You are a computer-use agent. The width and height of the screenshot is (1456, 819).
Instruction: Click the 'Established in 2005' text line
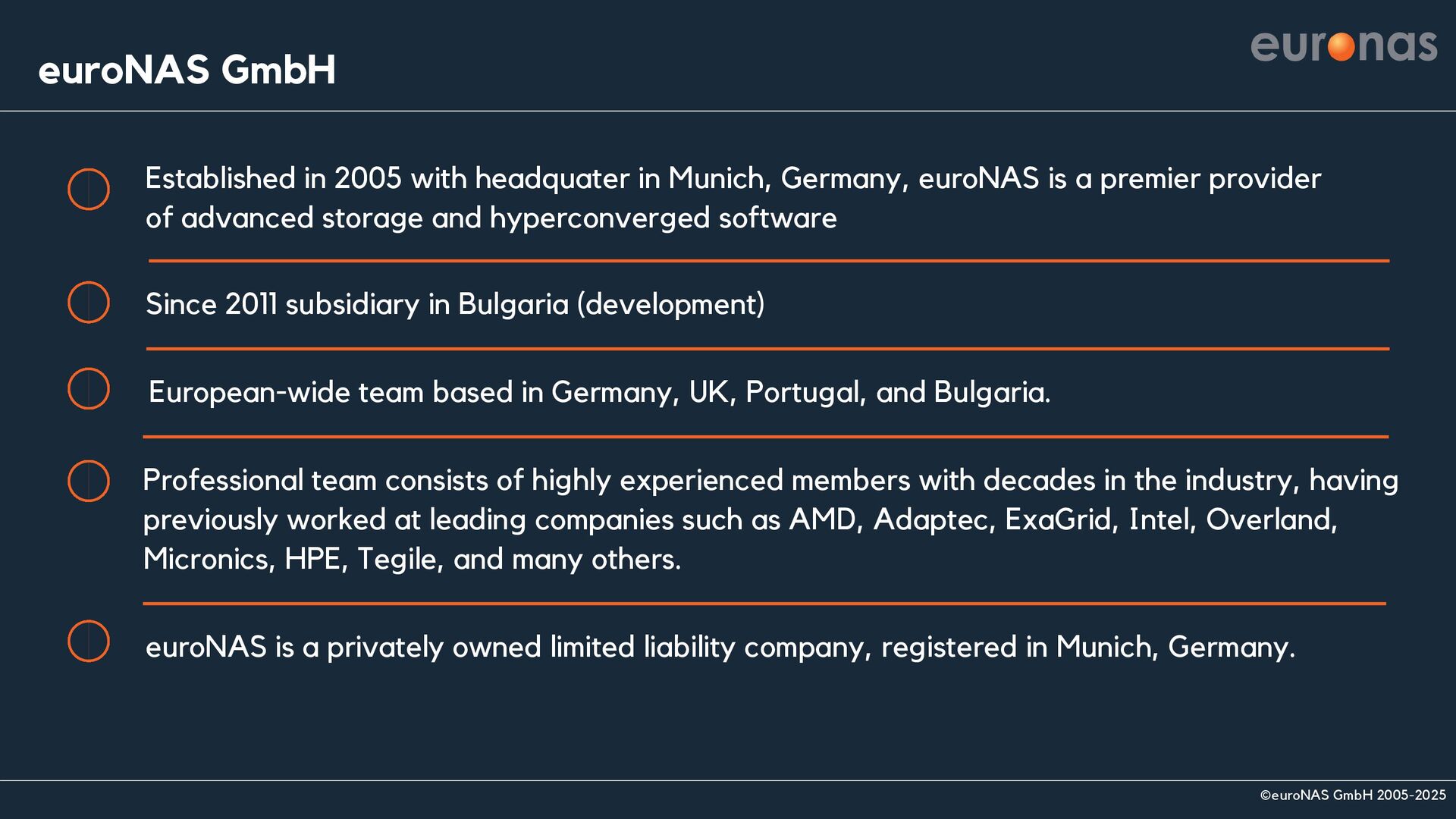click(x=733, y=179)
